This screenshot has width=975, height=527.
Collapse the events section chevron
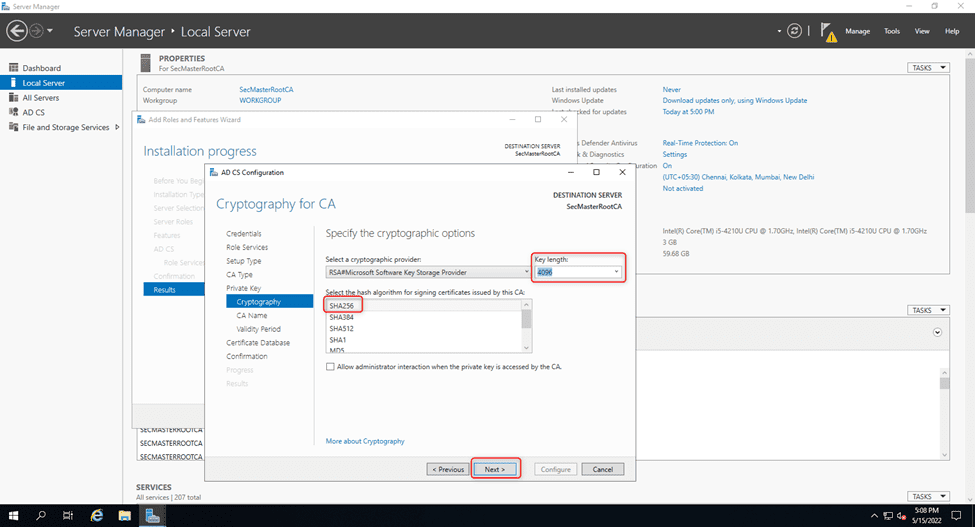click(937, 332)
